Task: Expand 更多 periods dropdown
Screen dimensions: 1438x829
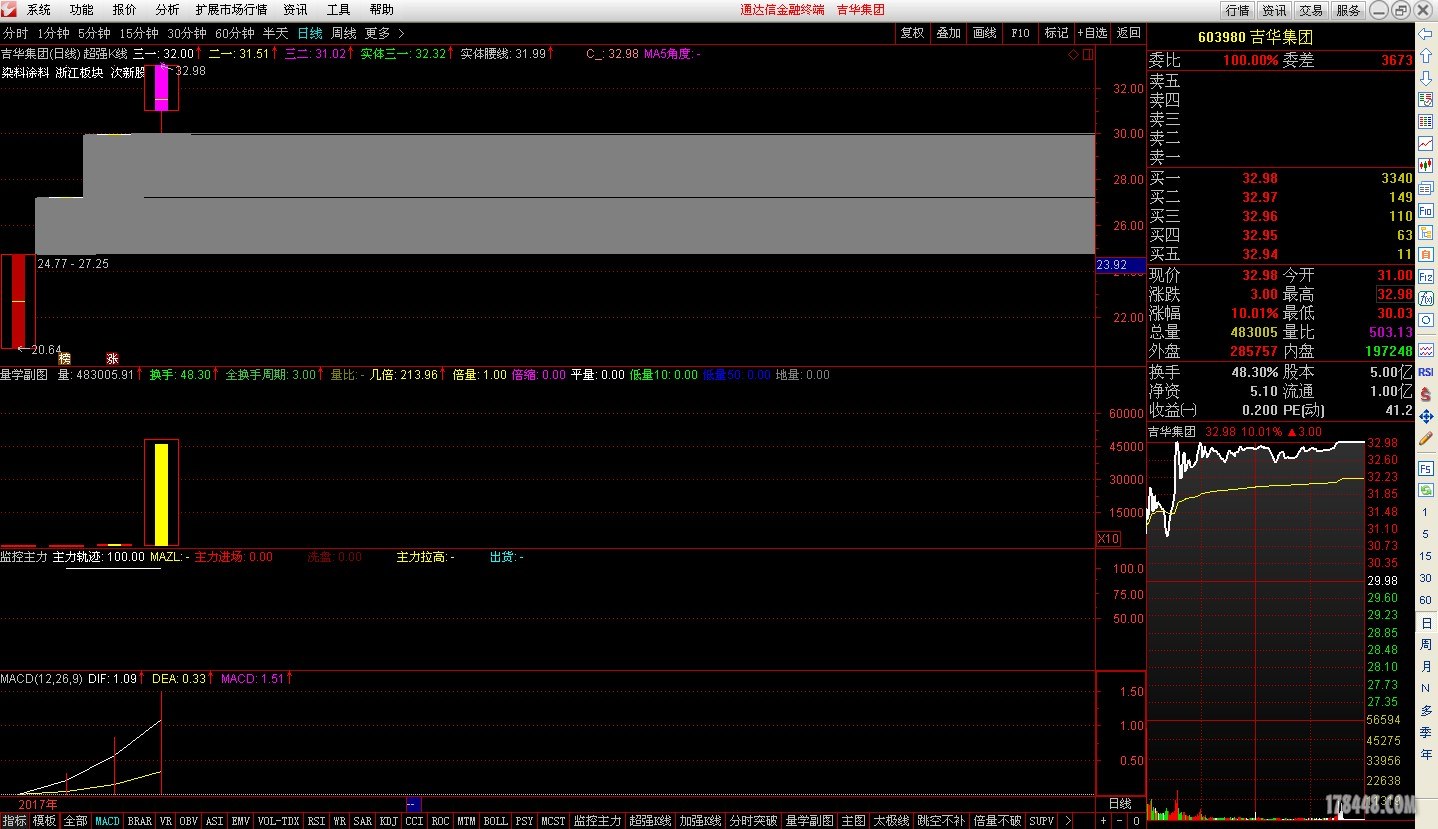Action: pos(384,33)
